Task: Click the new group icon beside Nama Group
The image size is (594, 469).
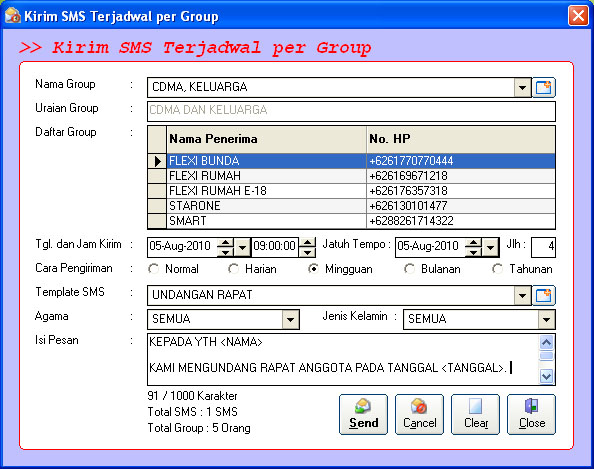Action: (x=544, y=88)
